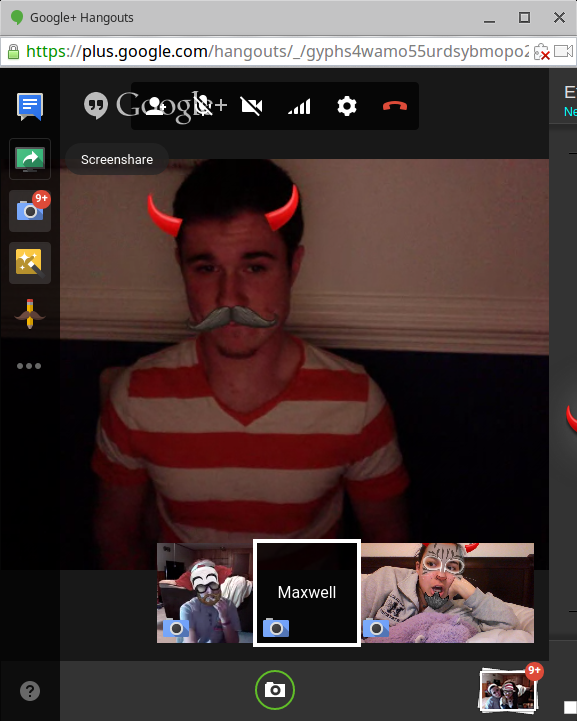Open the Effects magic wand app
Image resolution: width=577 pixels, height=721 pixels.
[30, 263]
